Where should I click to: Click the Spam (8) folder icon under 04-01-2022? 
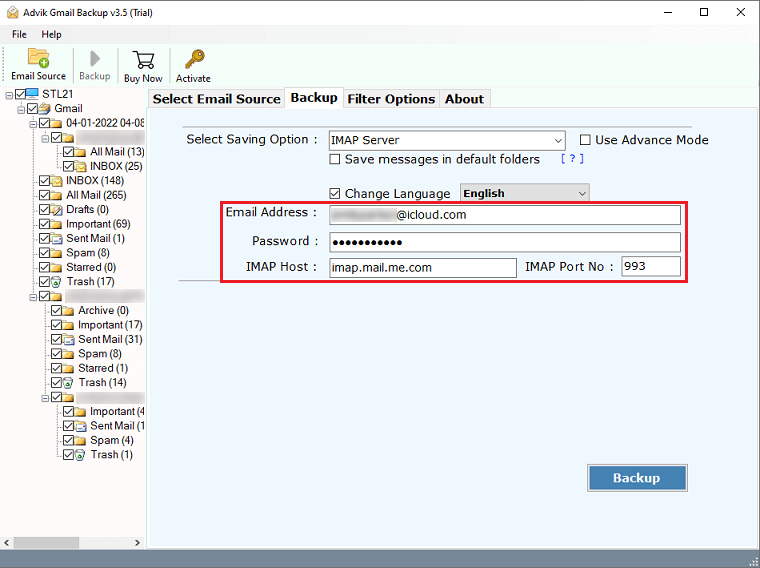pos(57,253)
